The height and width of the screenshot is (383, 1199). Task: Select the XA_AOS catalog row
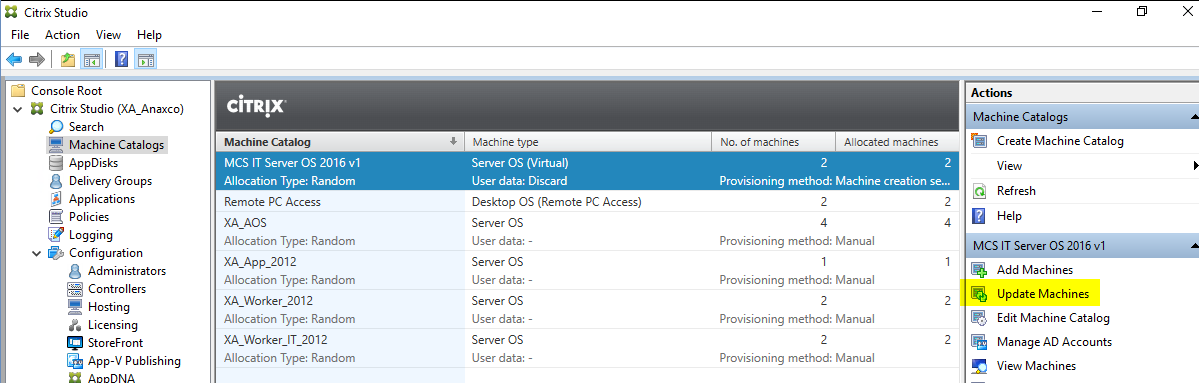click(x=587, y=232)
